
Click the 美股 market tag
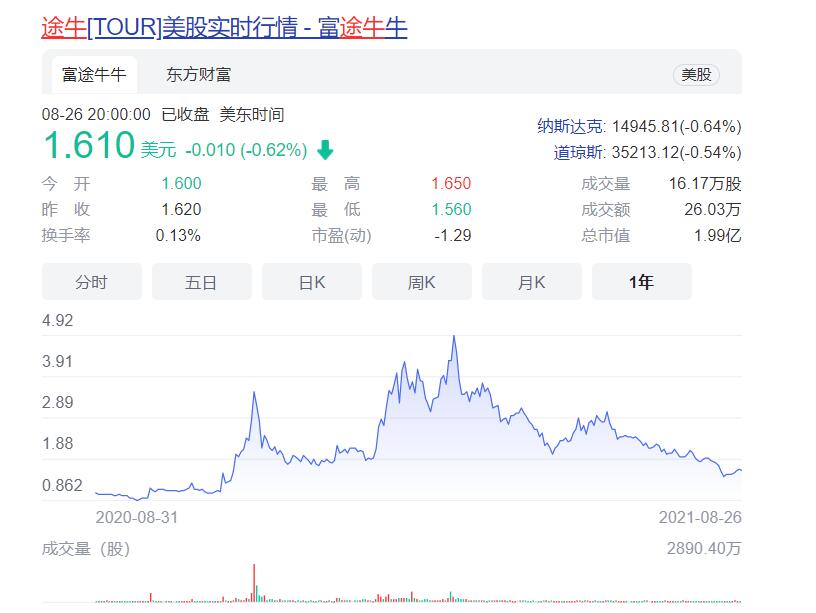696,75
